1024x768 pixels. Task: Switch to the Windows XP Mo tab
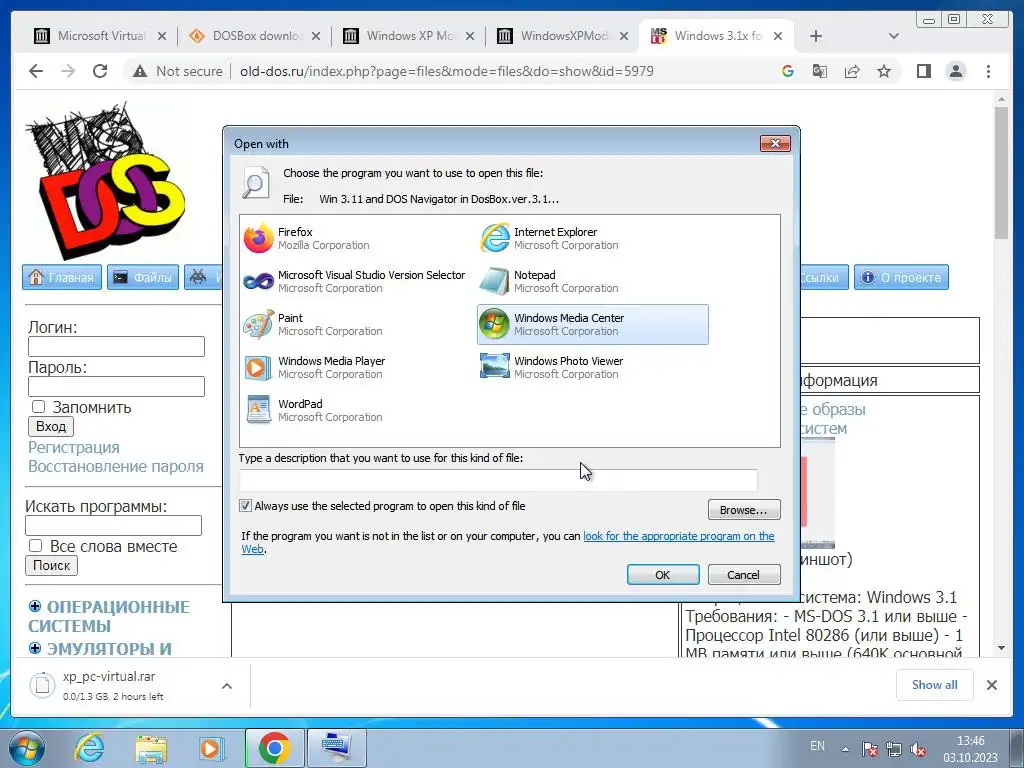coord(409,37)
